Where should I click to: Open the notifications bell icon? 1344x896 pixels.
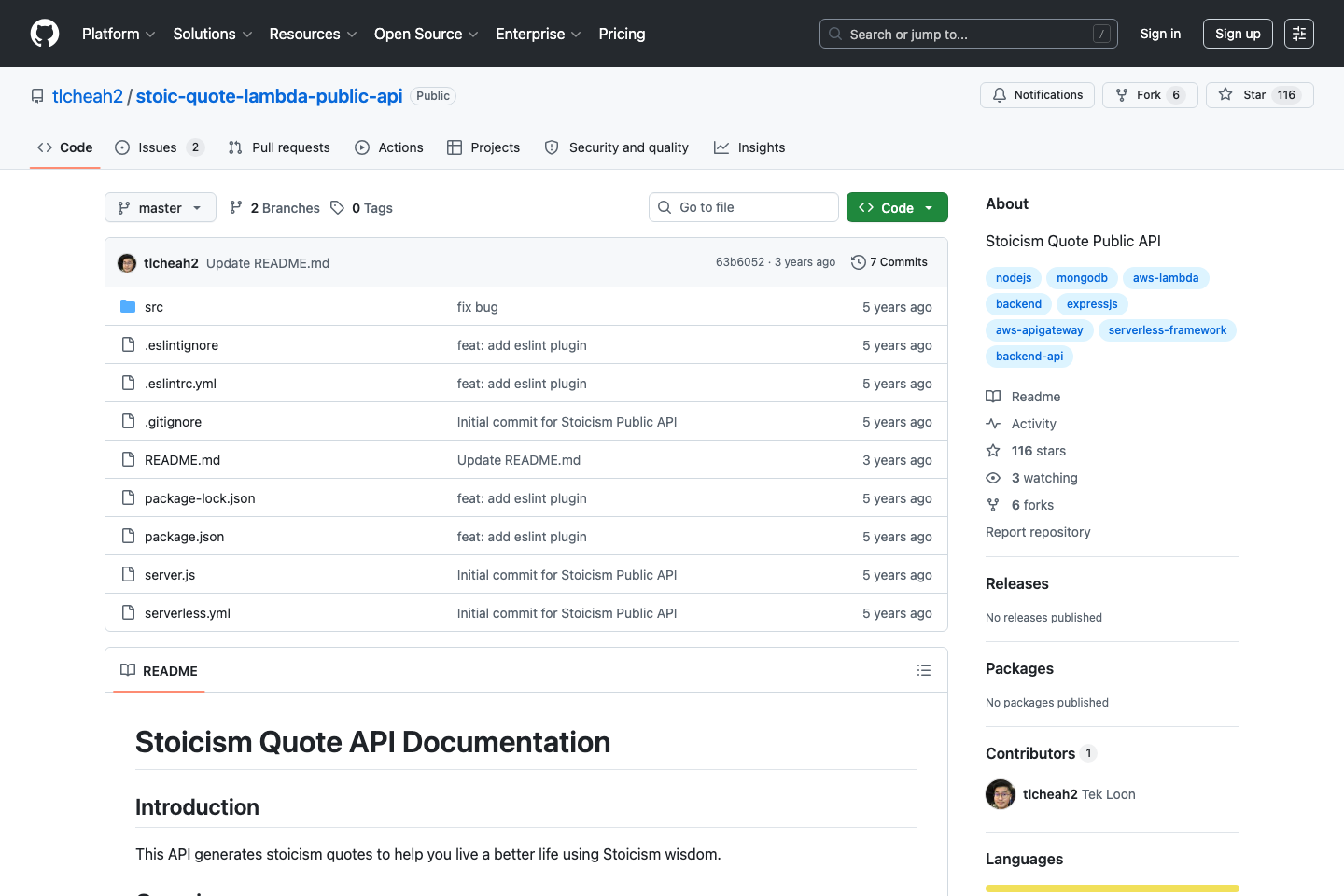pyautogui.click(x=999, y=94)
